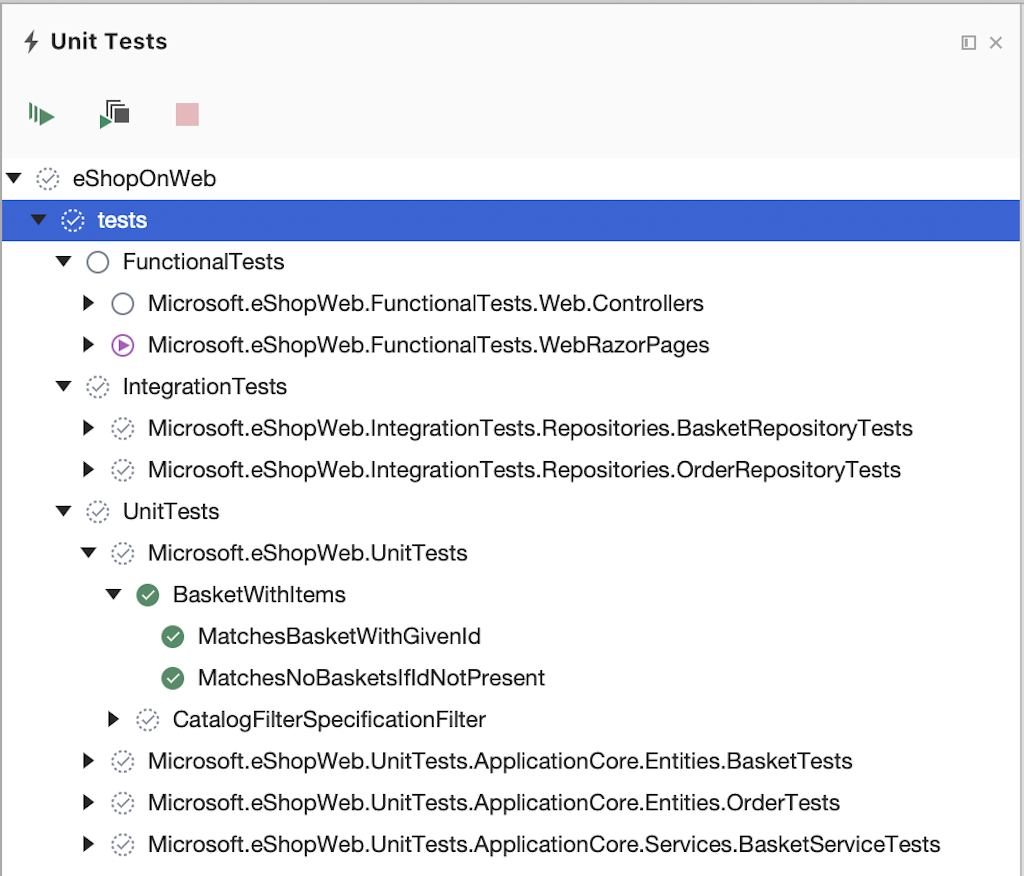Click the Unit Tests lightning bolt icon

[x=31, y=42]
